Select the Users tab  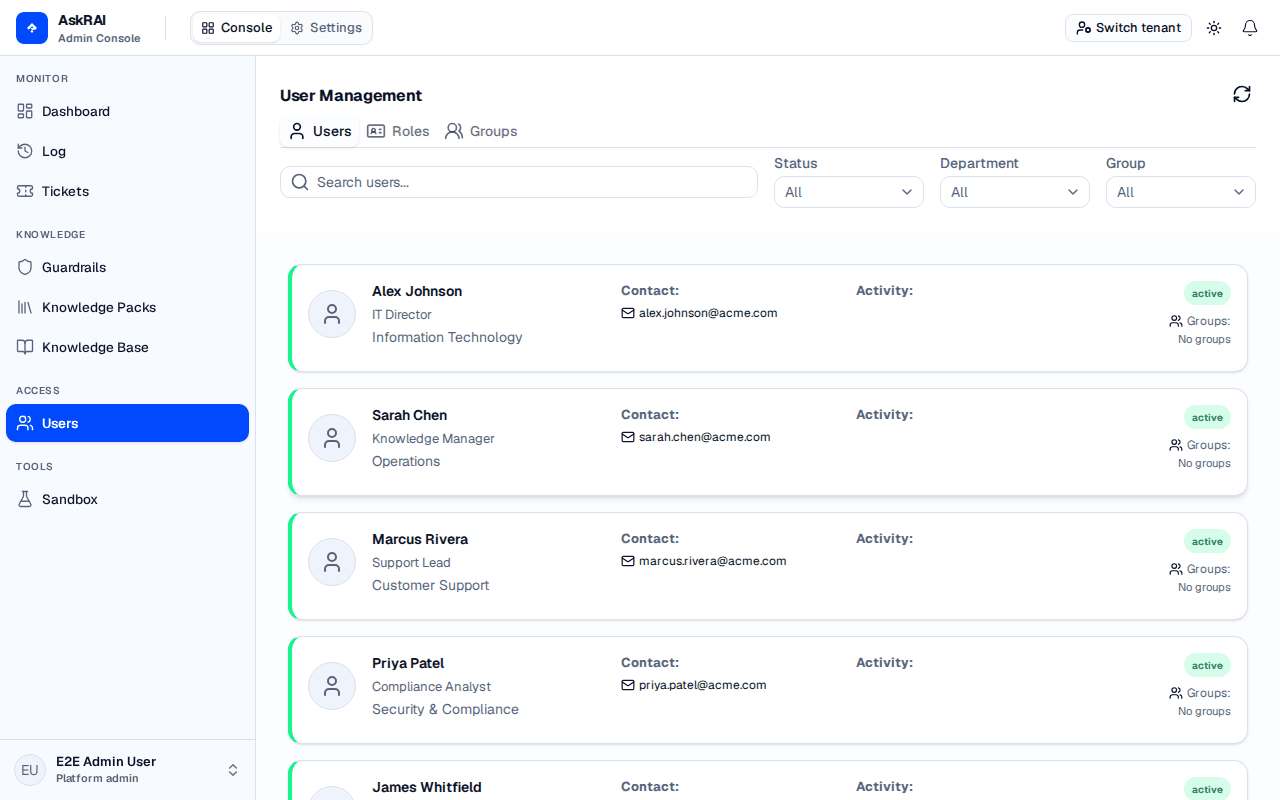click(320, 131)
